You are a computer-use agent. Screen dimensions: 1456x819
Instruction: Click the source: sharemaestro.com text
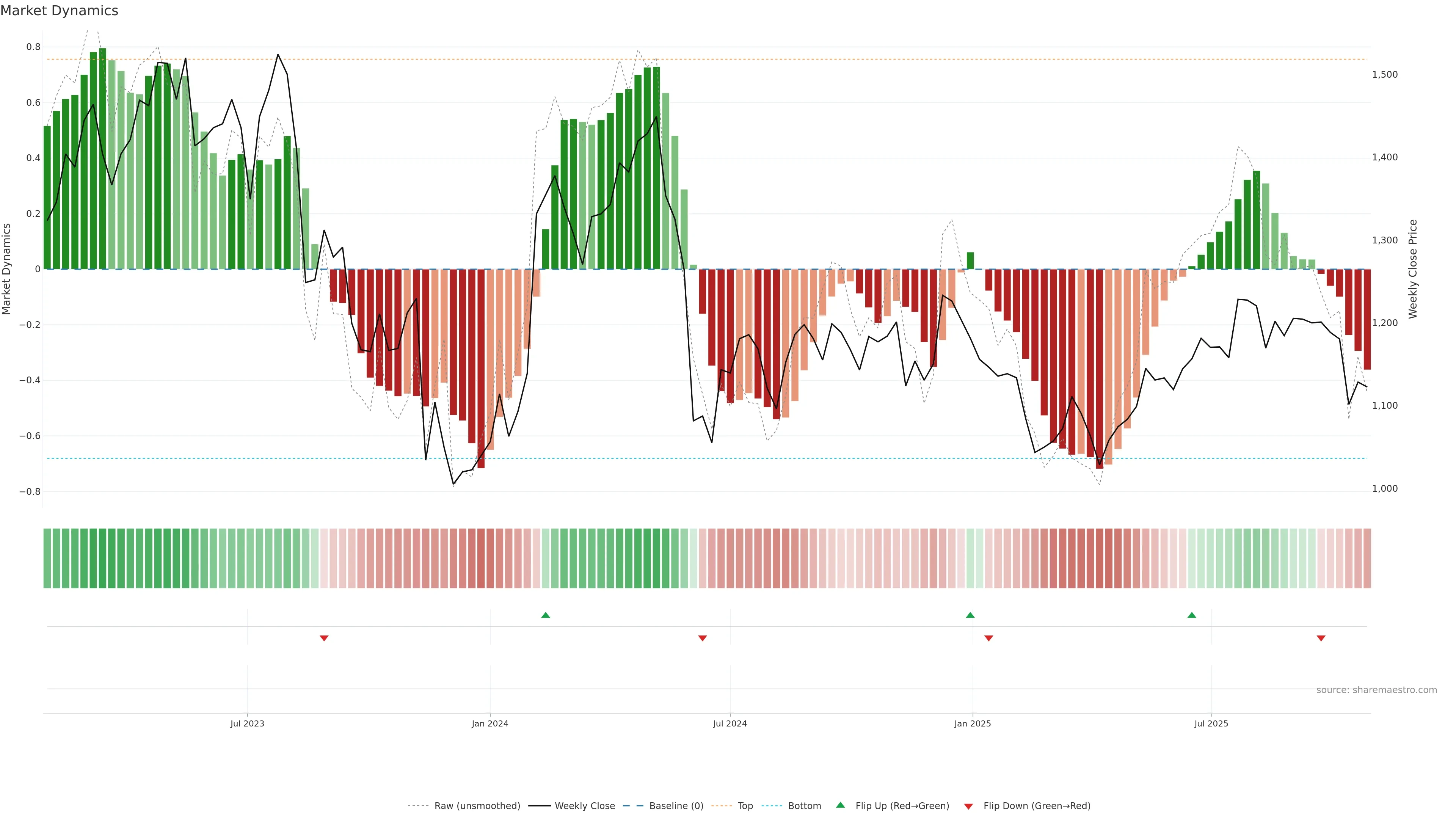(1376, 690)
